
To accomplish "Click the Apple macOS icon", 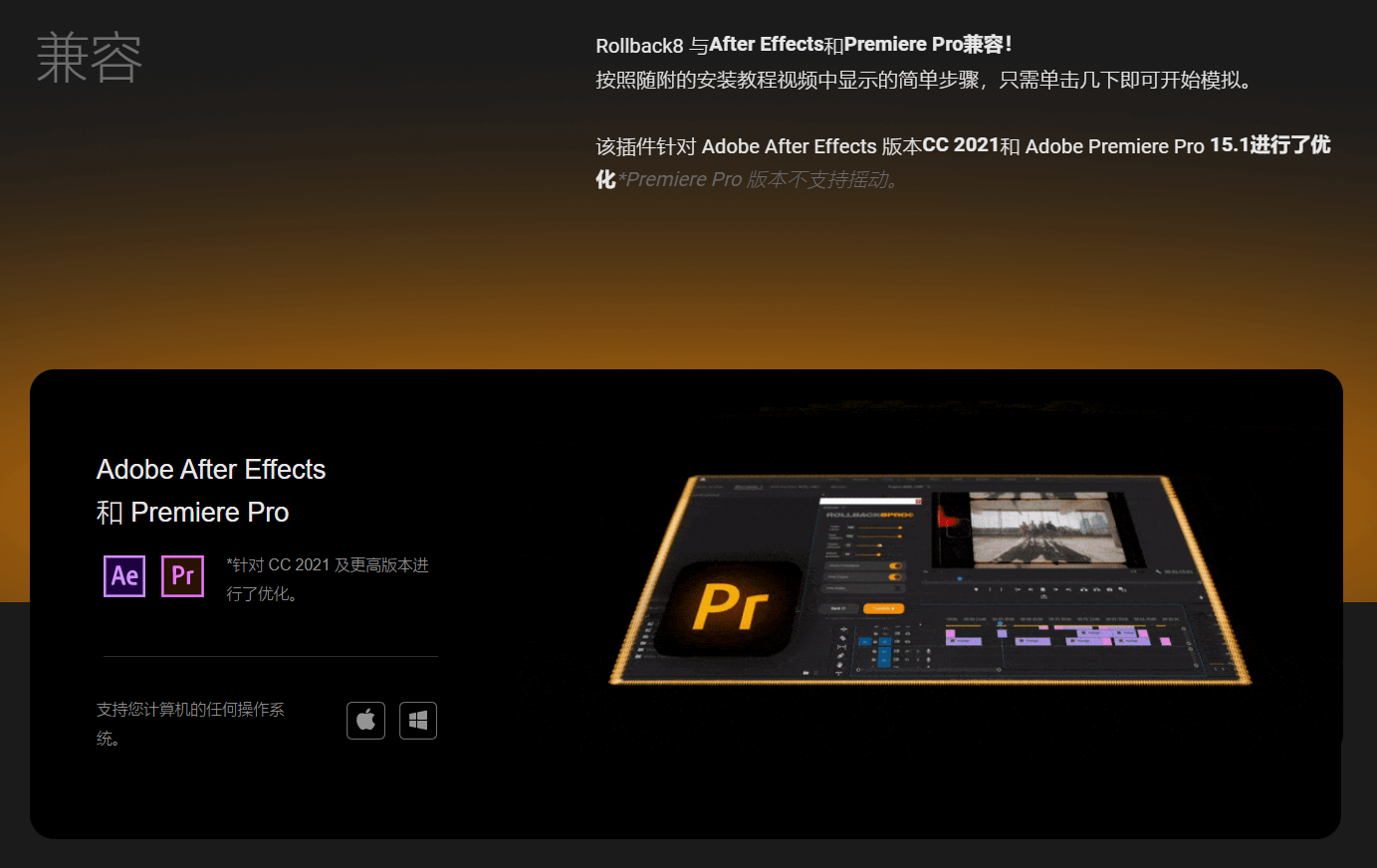I will pyautogui.click(x=365, y=720).
